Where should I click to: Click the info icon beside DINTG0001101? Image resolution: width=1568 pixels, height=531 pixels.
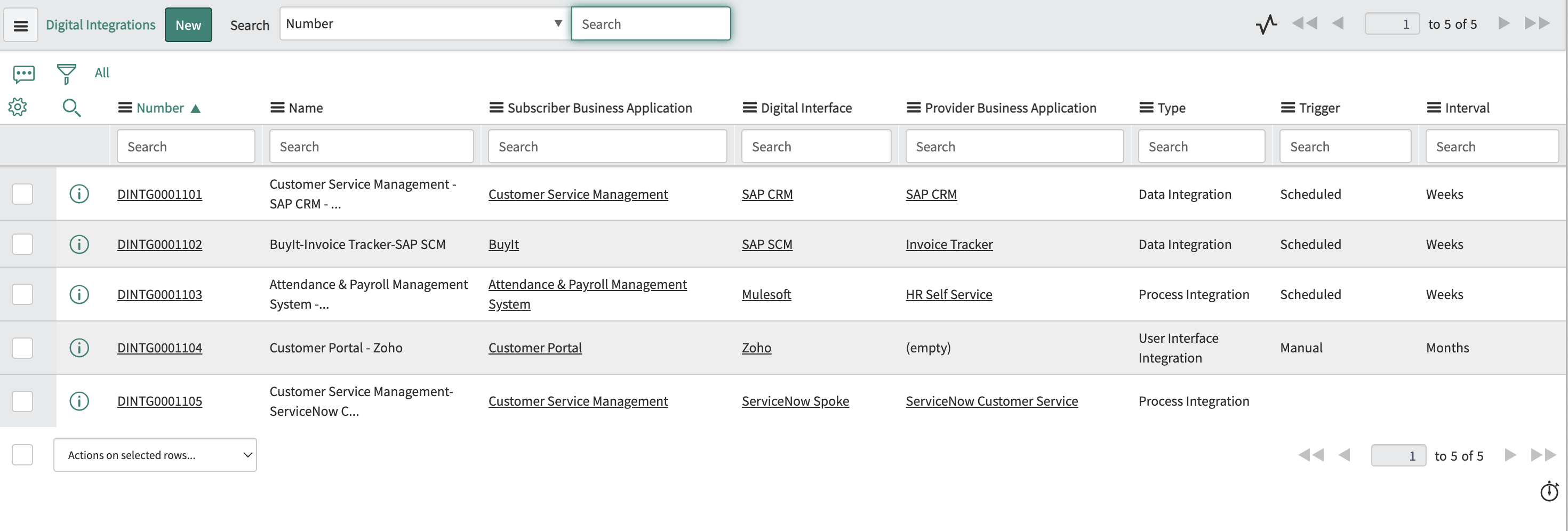tap(80, 194)
